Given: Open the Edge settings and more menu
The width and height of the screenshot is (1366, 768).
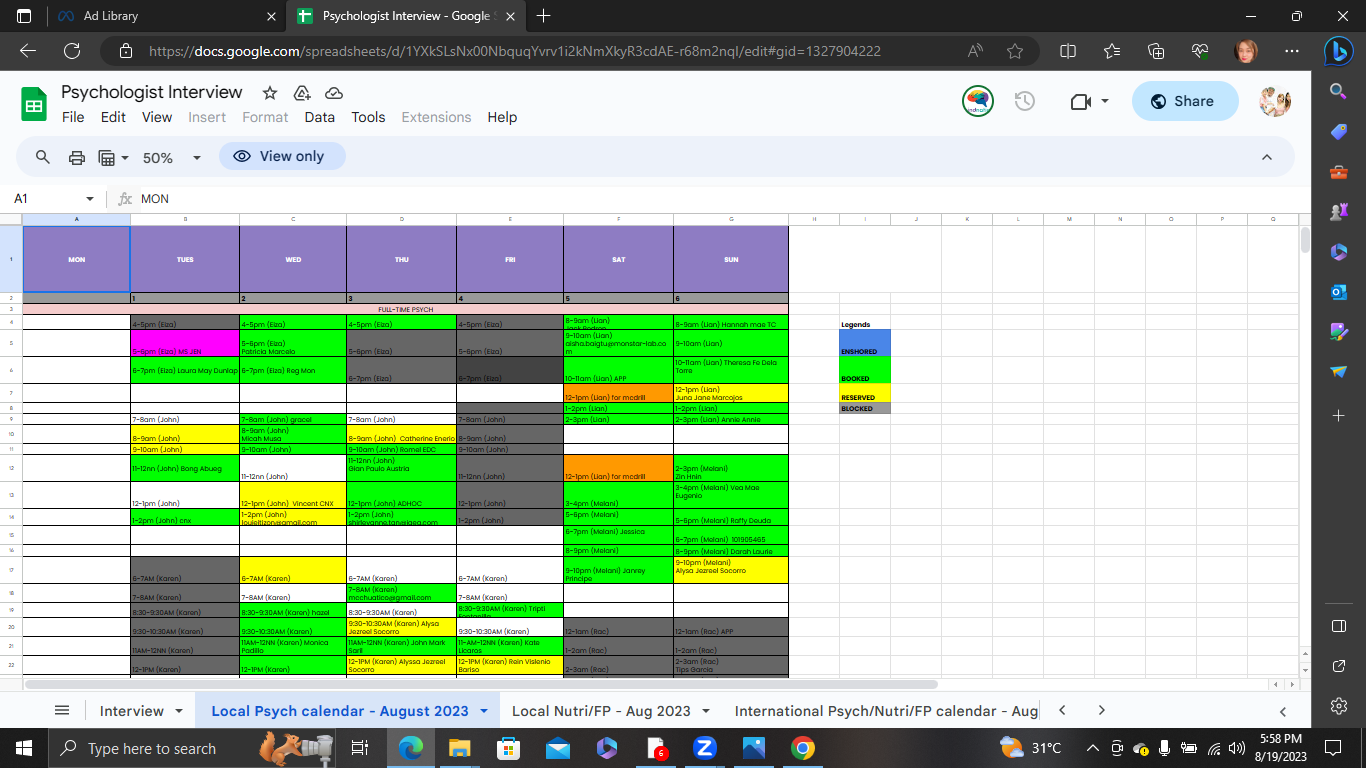Looking at the screenshot, I should click(x=1291, y=51).
